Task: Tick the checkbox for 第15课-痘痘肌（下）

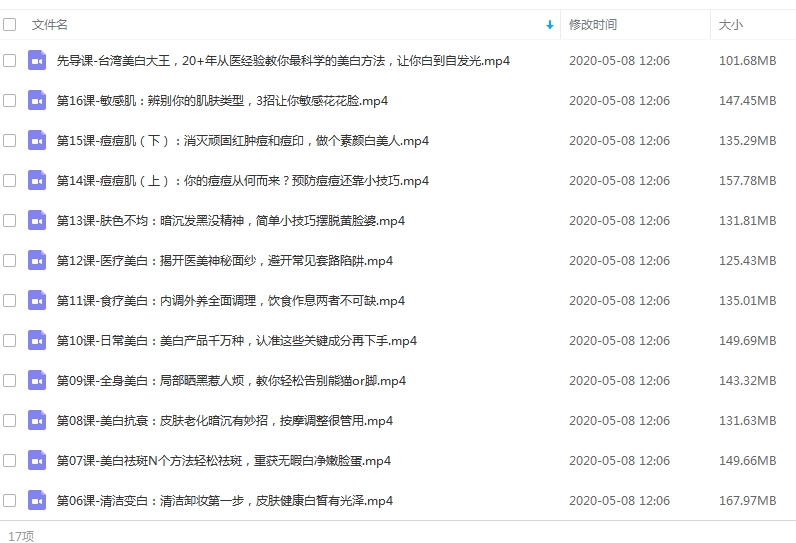Action: (10, 141)
